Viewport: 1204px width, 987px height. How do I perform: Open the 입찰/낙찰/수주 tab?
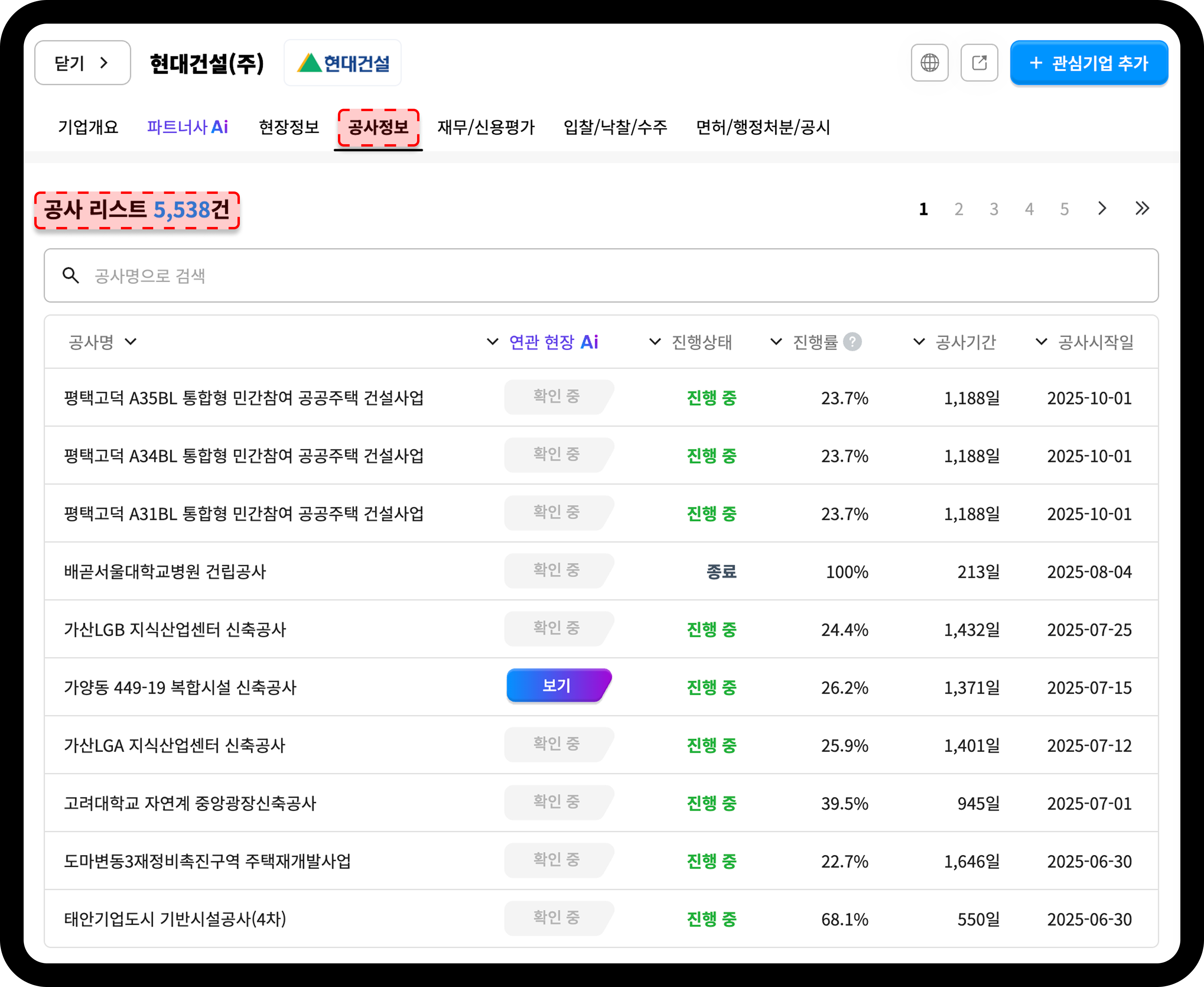[615, 127]
